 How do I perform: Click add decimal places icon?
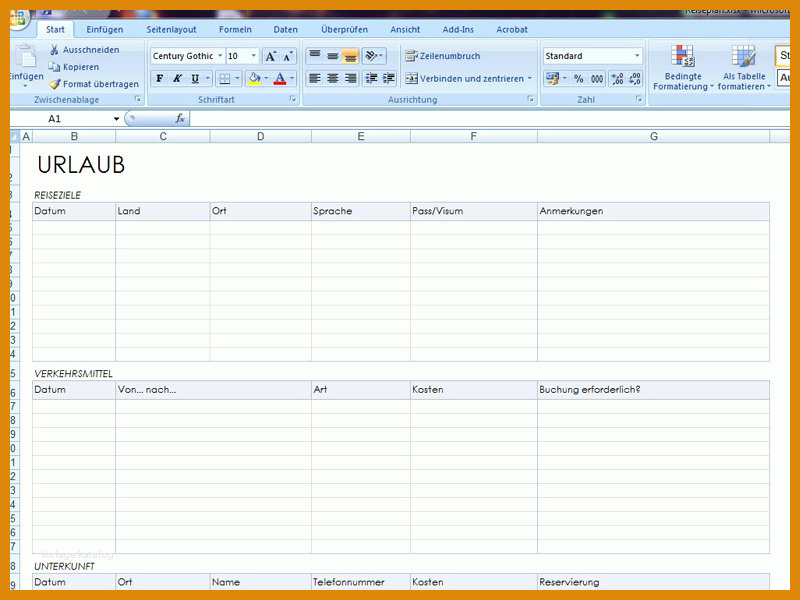click(x=617, y=79)
